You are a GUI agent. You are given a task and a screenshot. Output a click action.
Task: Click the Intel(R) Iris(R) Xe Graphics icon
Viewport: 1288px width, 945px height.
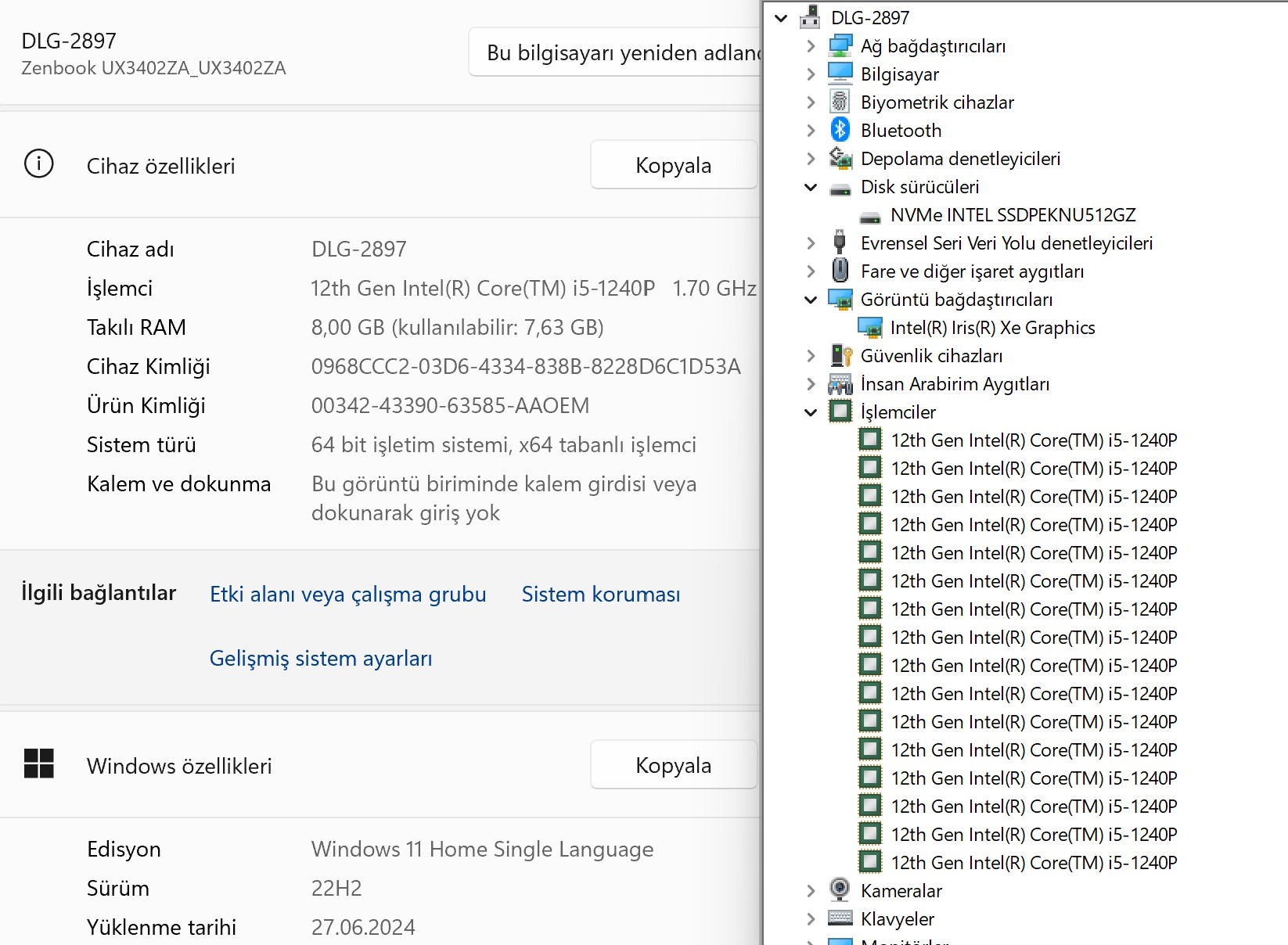(869, 327)
